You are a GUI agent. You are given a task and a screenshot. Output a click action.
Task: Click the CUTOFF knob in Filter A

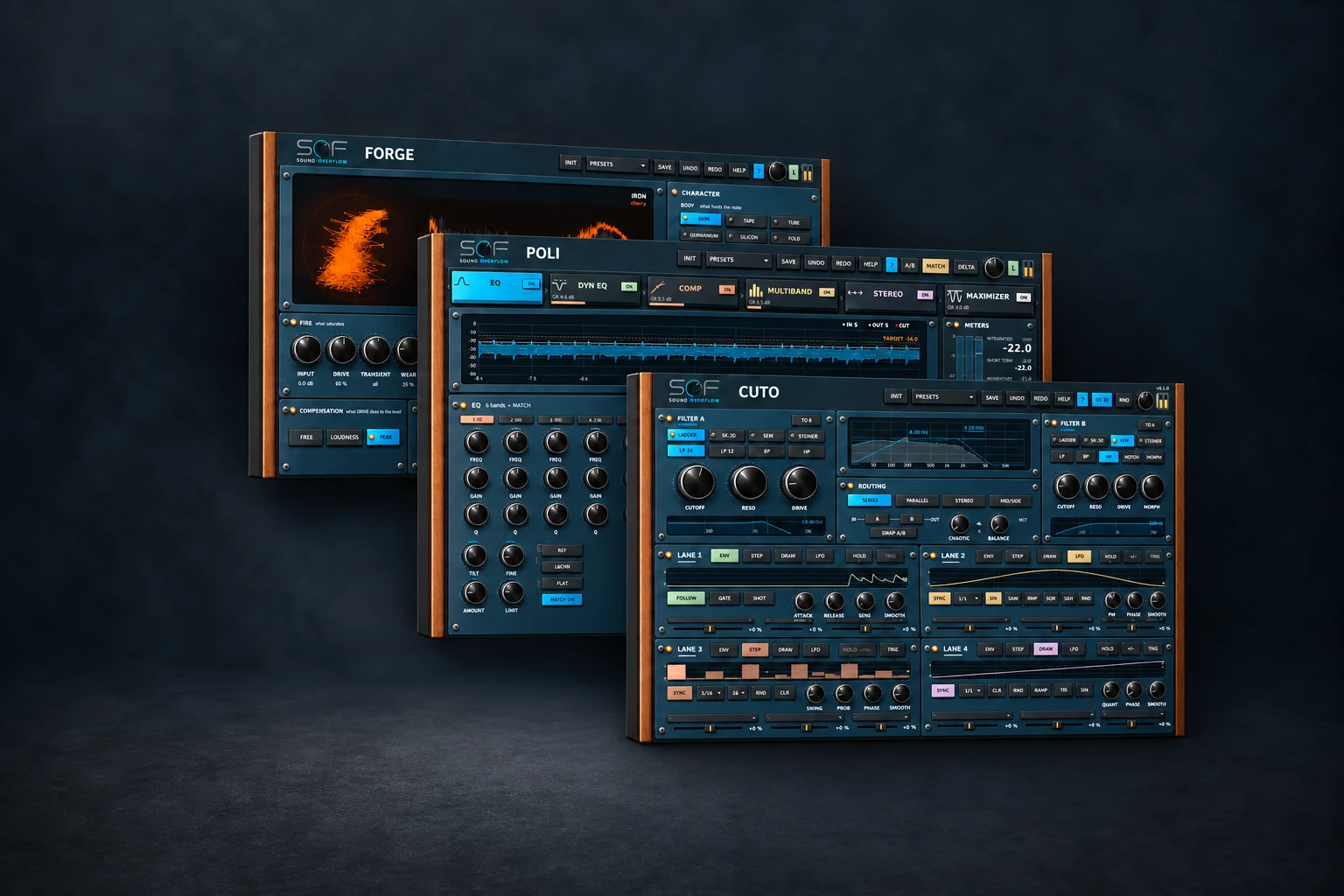click(x=696, y=483)
